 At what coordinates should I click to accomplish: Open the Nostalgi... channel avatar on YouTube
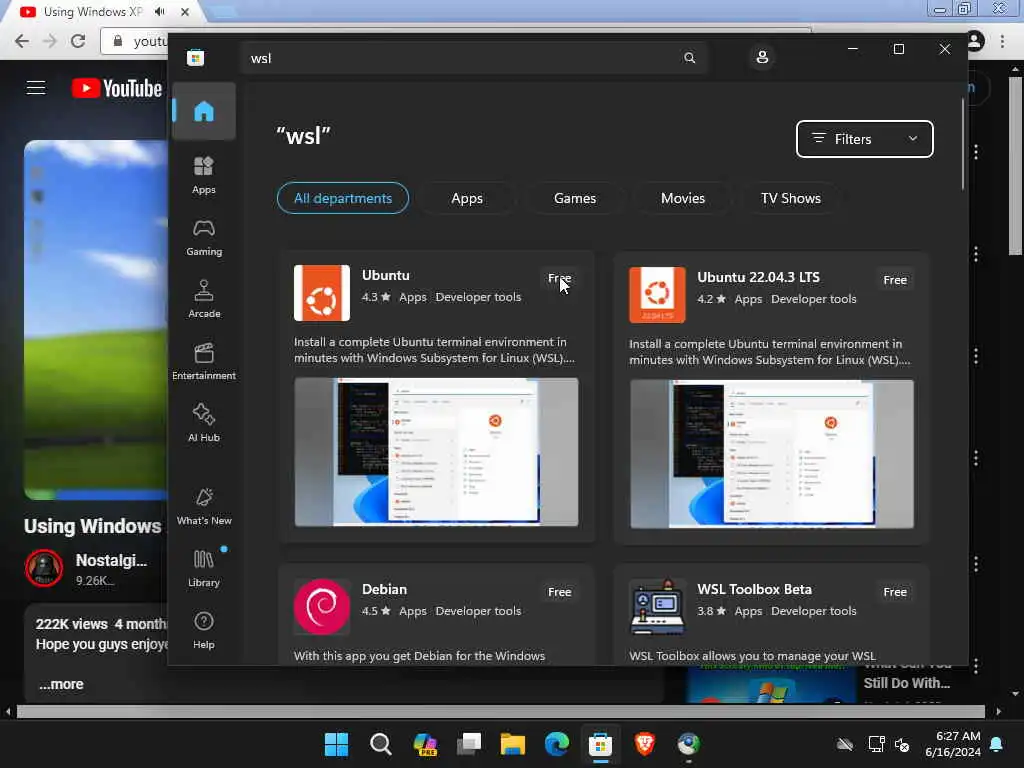[x=44, y=568]
